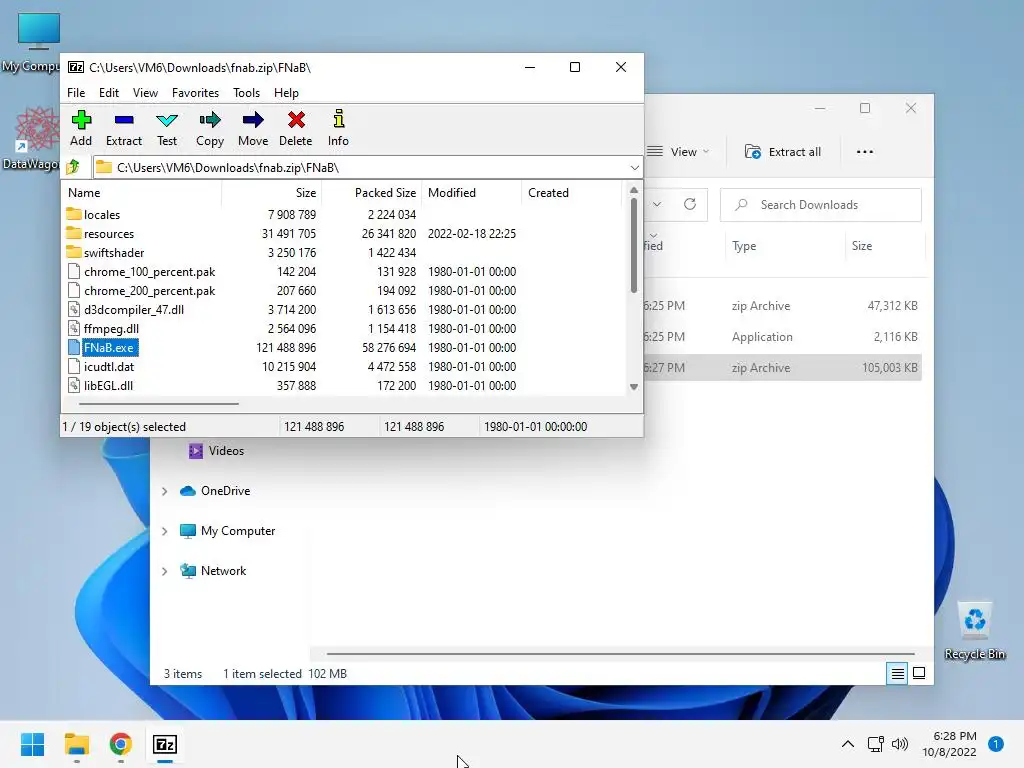Click Extract all in Explorer
This screenshot has height=768, width=1024.
tap(782, 152)
